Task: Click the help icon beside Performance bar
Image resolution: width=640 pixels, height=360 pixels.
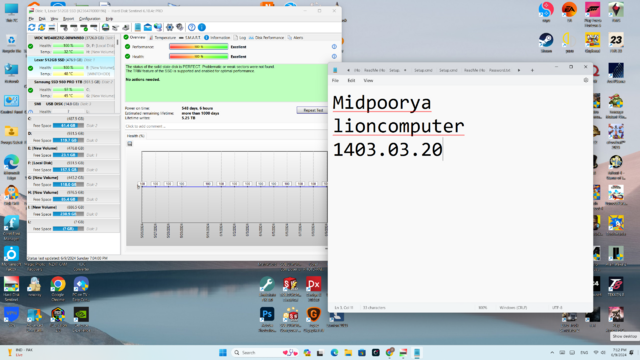Action: click(334, 47)
